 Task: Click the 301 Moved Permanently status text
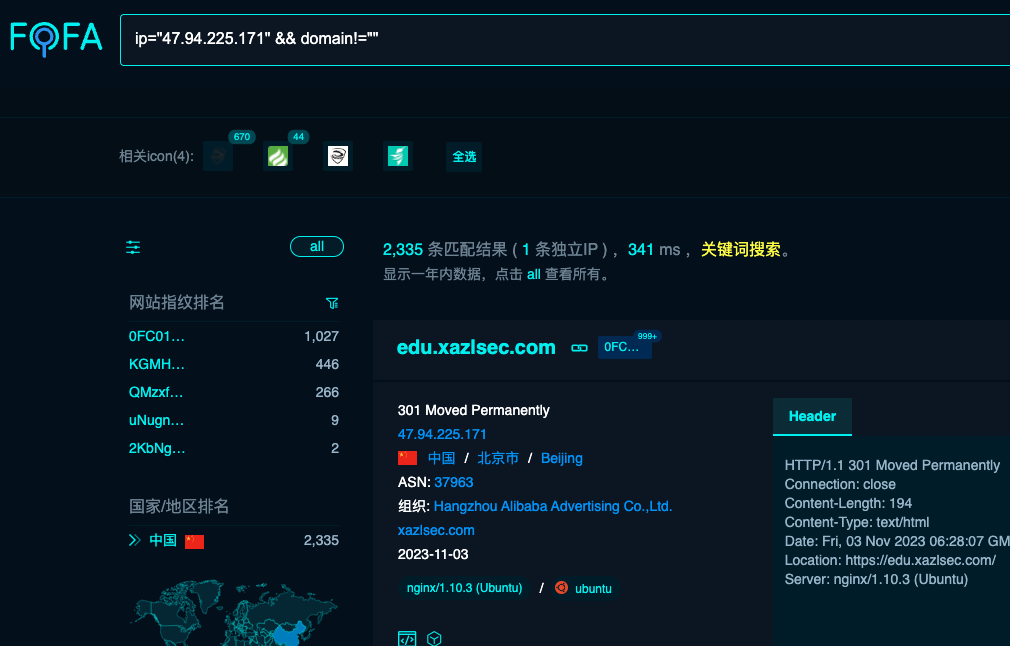coord(473,410)
